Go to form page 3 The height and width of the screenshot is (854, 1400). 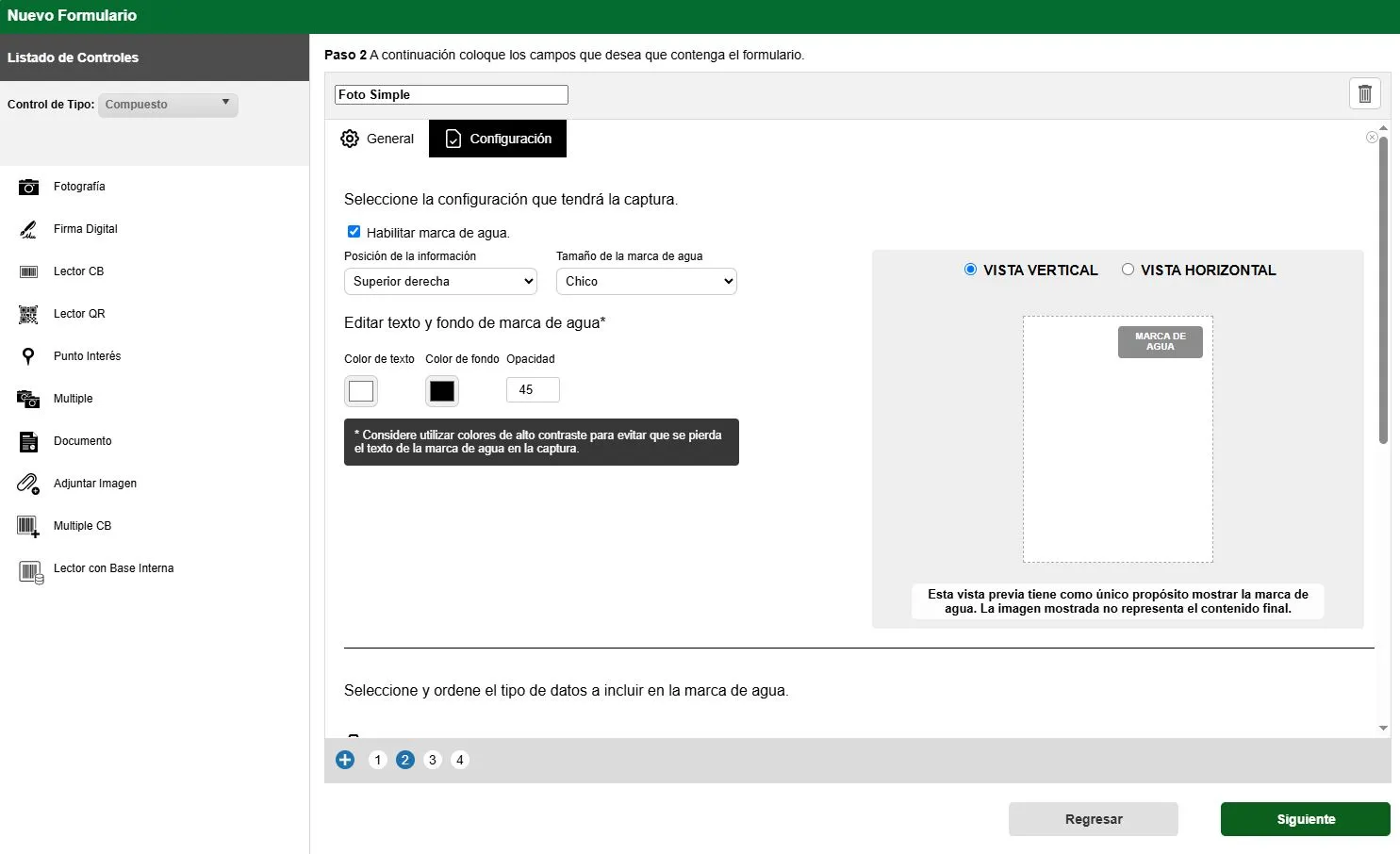click(433, 760)
